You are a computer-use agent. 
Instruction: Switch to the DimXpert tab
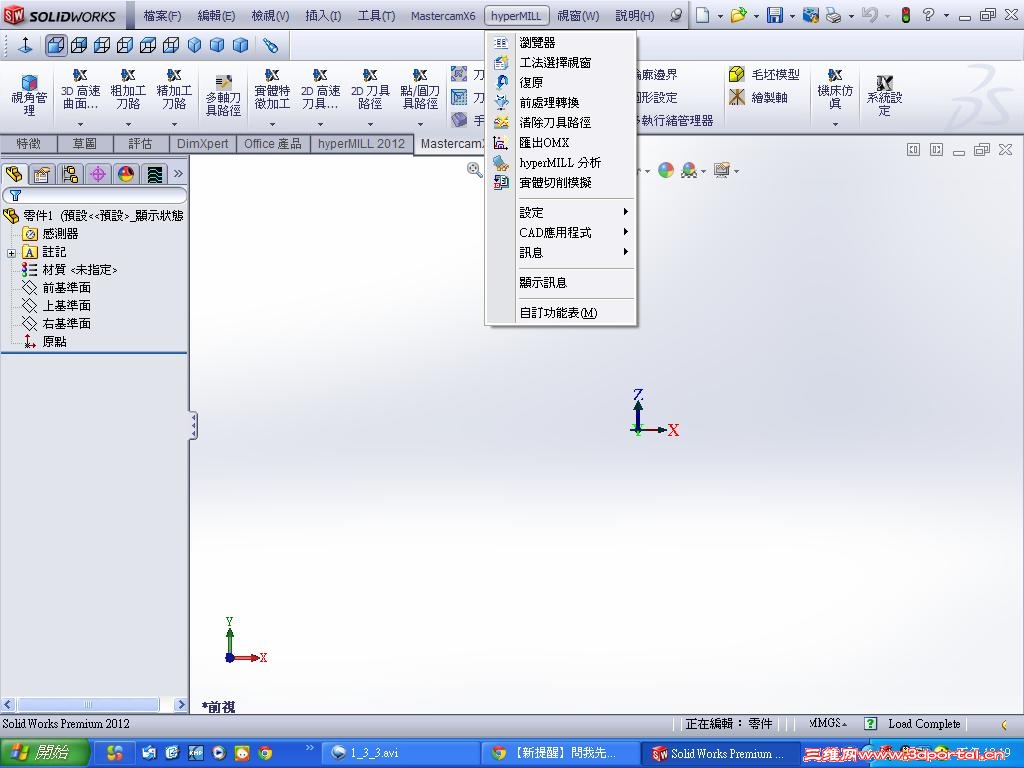coord(202,144)
